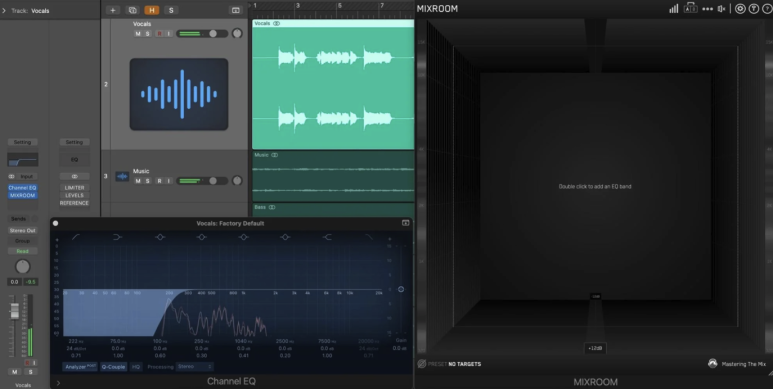This screenshot has height=389, width=773.
Task: Click the Q-Couple button
Action: coord(113,367)
